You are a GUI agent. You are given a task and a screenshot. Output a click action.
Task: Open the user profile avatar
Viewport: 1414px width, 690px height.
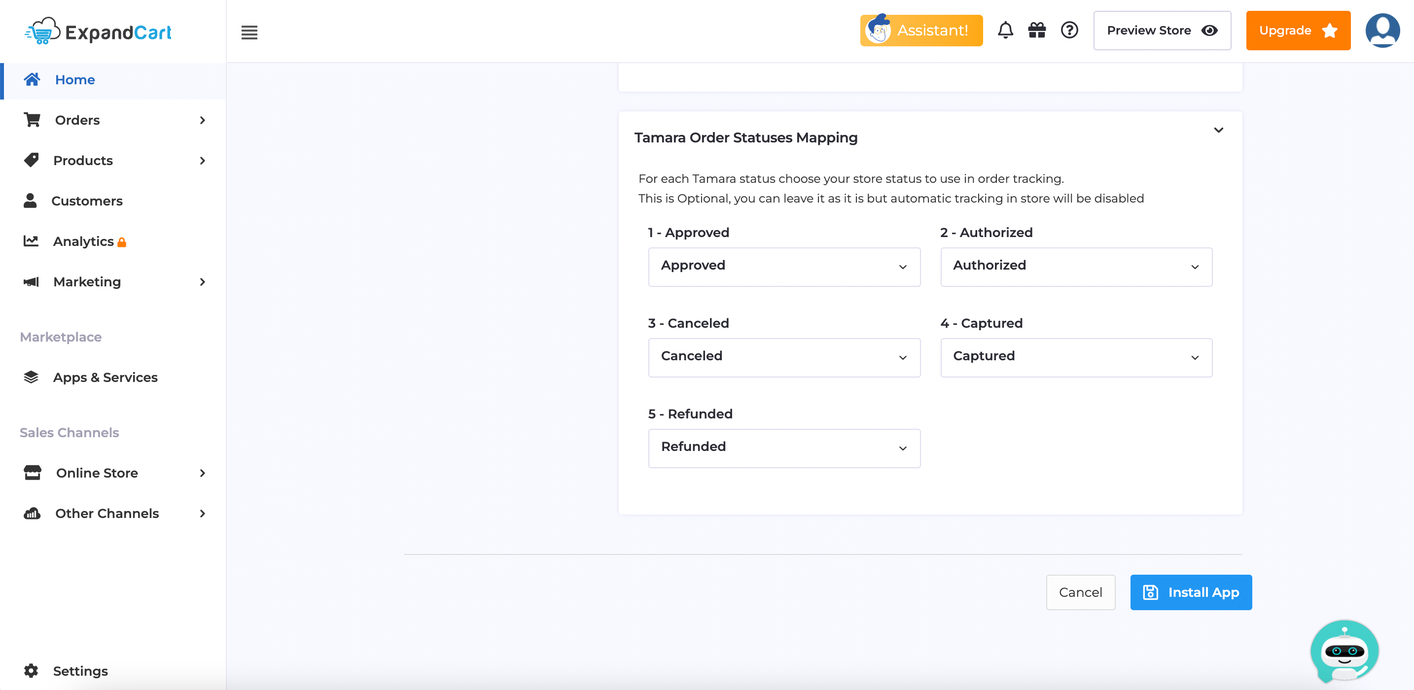coord(1383,30)
